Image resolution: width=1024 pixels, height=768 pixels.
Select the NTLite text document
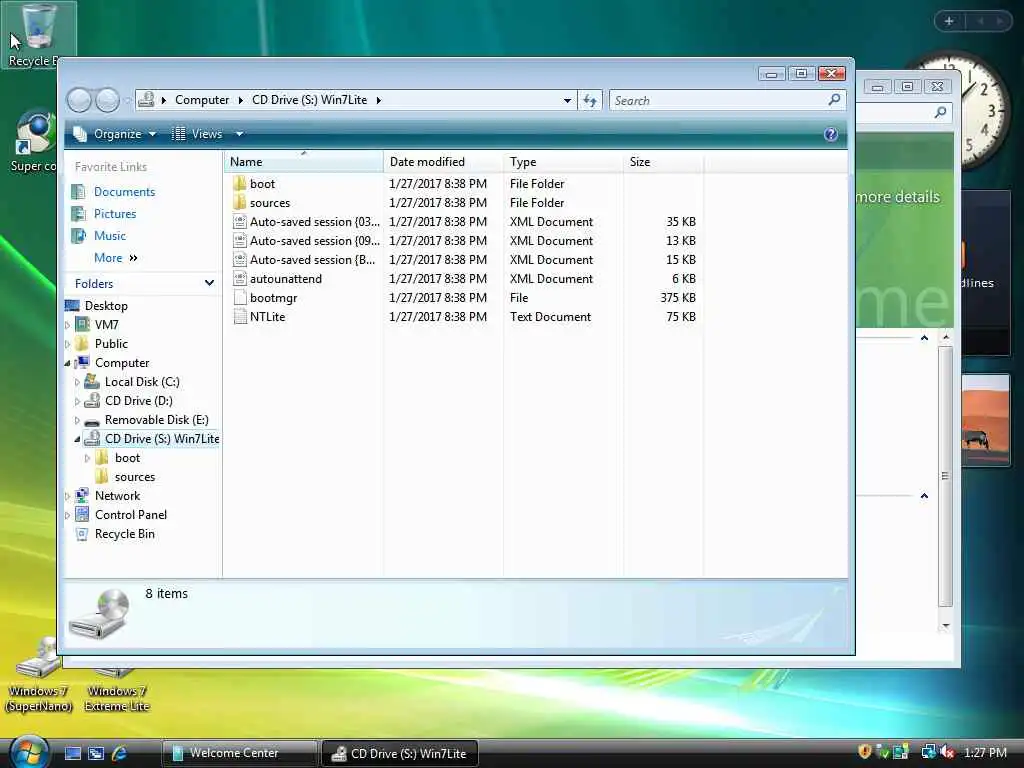(x=267, y=317)
